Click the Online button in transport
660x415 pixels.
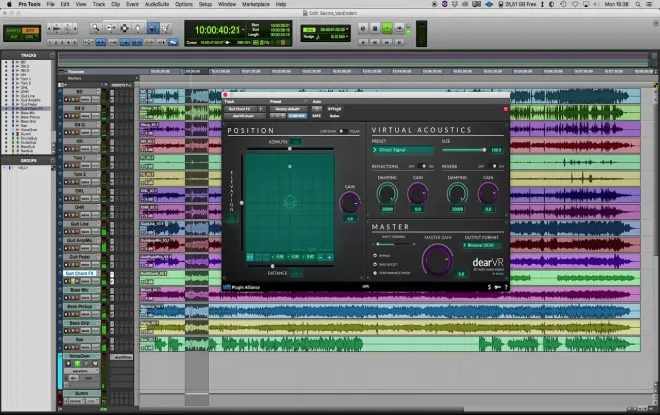click(363, 29)
